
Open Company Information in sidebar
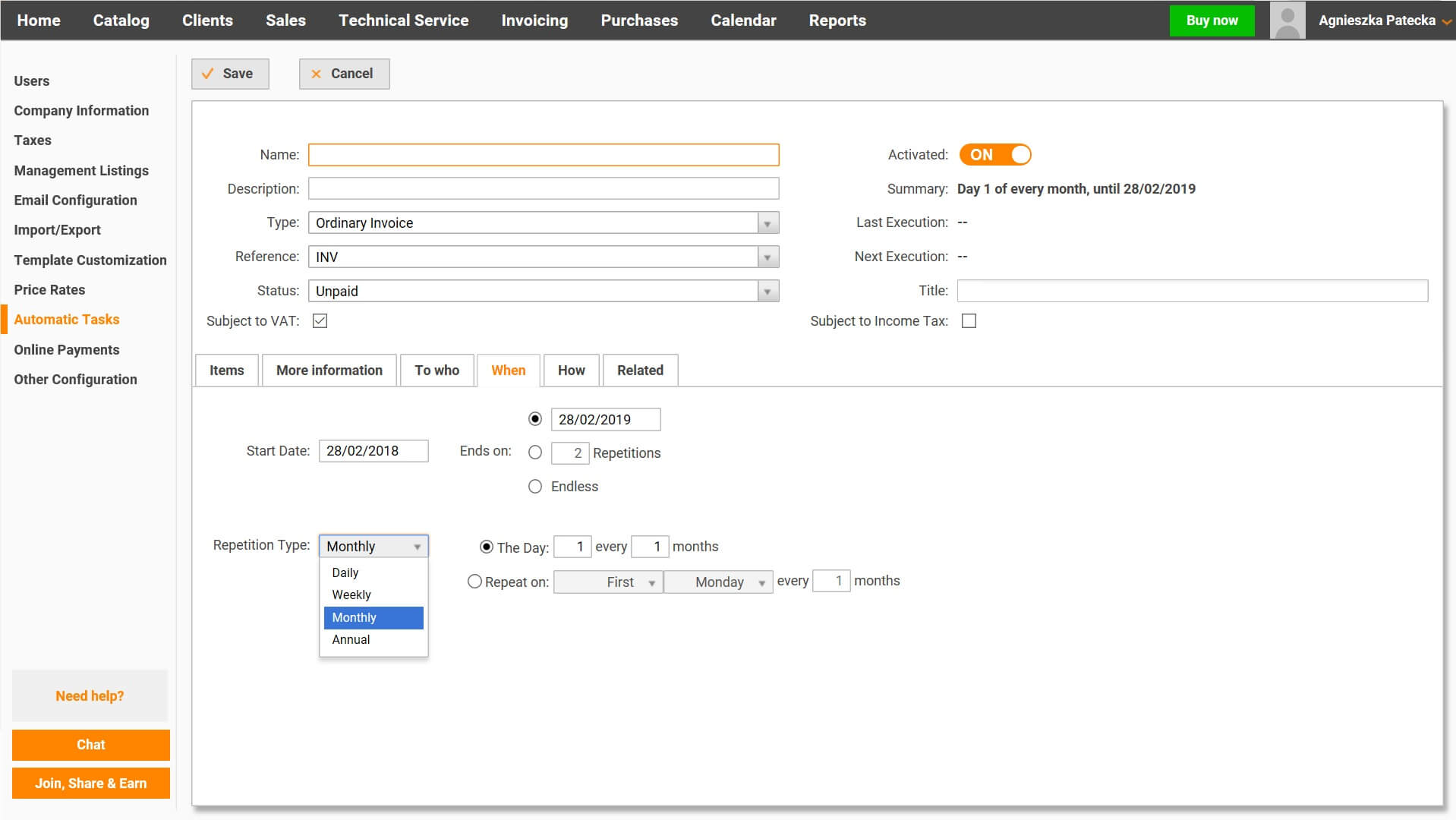81,111
